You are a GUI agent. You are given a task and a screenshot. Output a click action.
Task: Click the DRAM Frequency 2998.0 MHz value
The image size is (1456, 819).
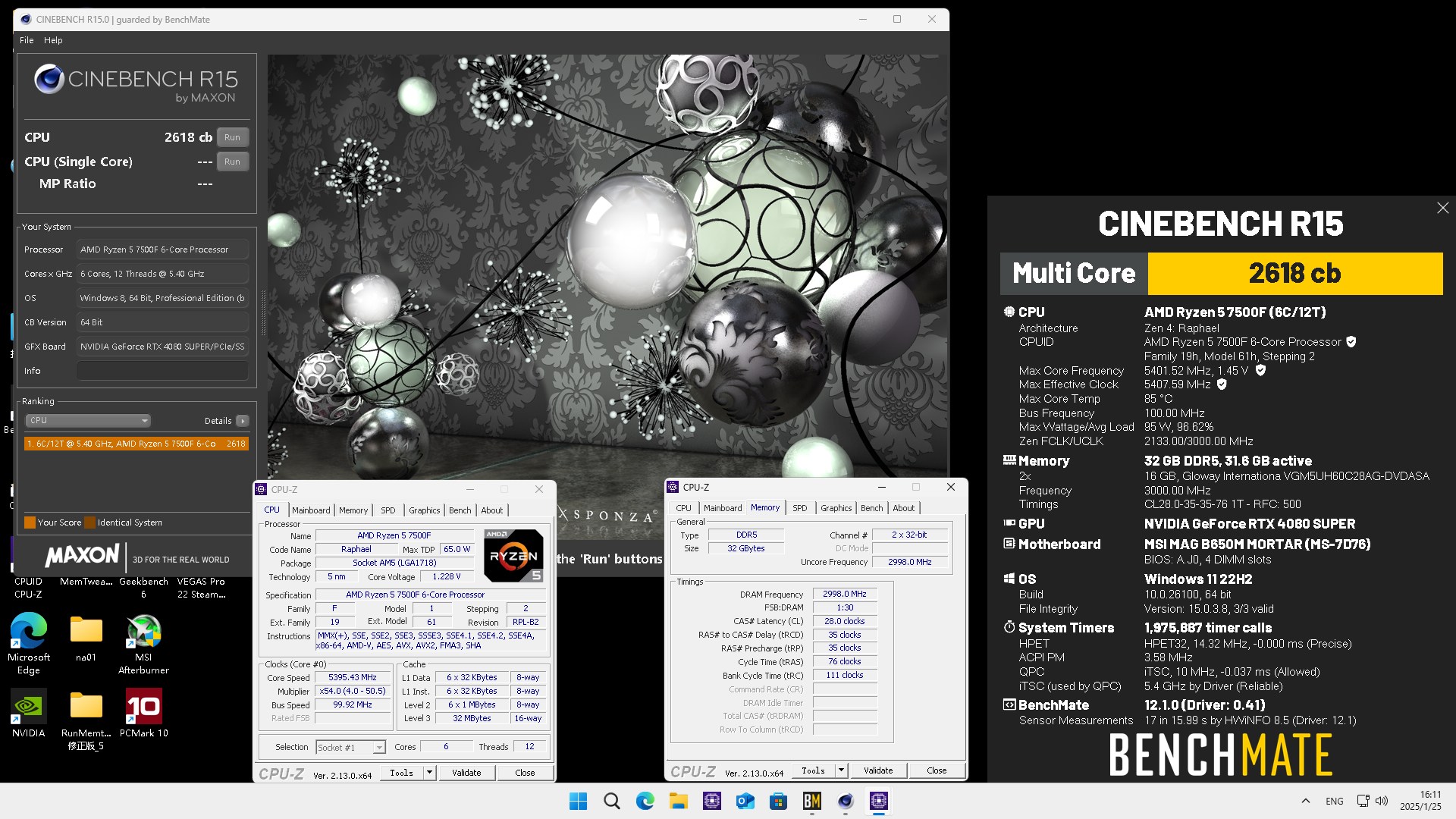[844, 594]
